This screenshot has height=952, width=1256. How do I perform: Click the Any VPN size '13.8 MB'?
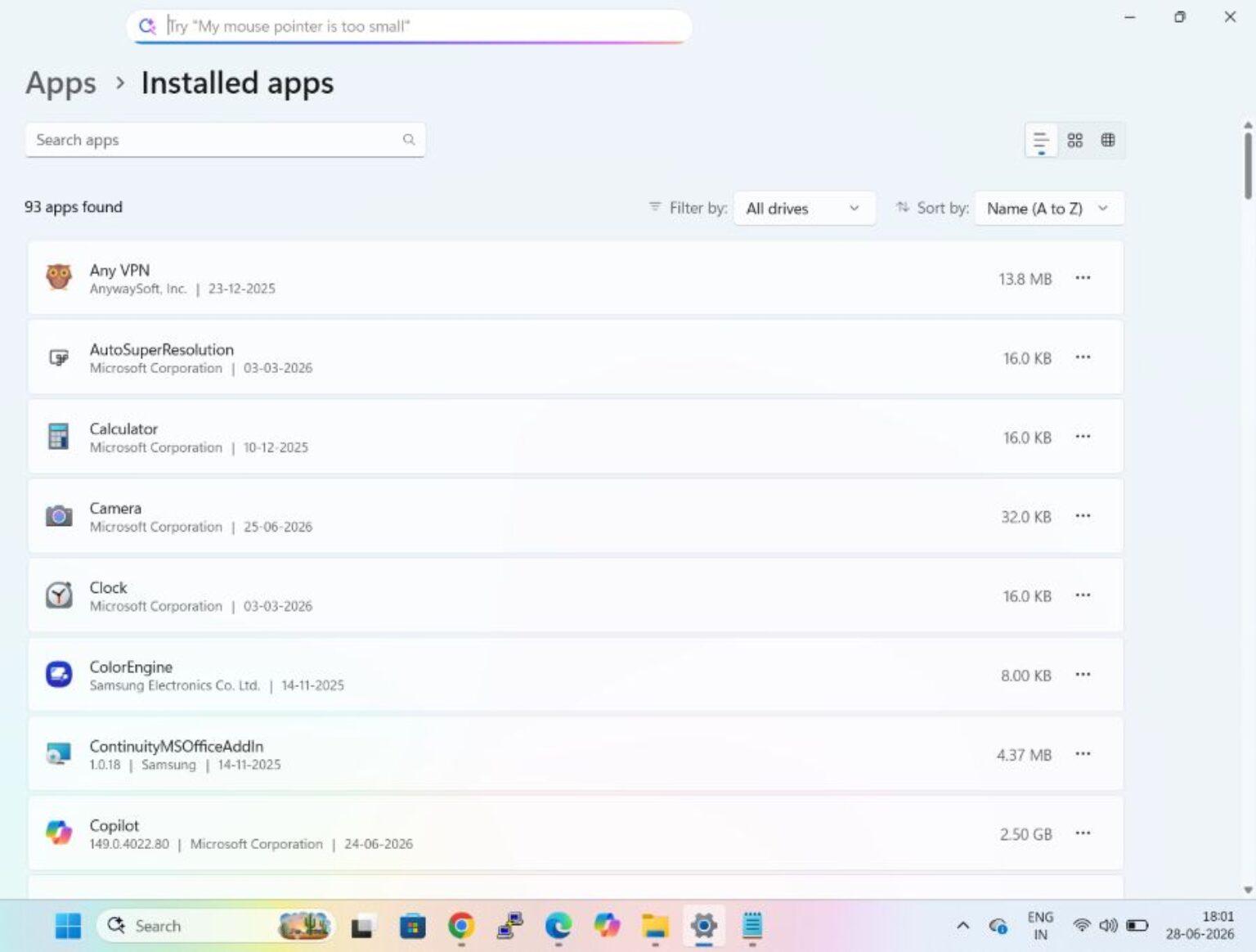coord(1025,279)
